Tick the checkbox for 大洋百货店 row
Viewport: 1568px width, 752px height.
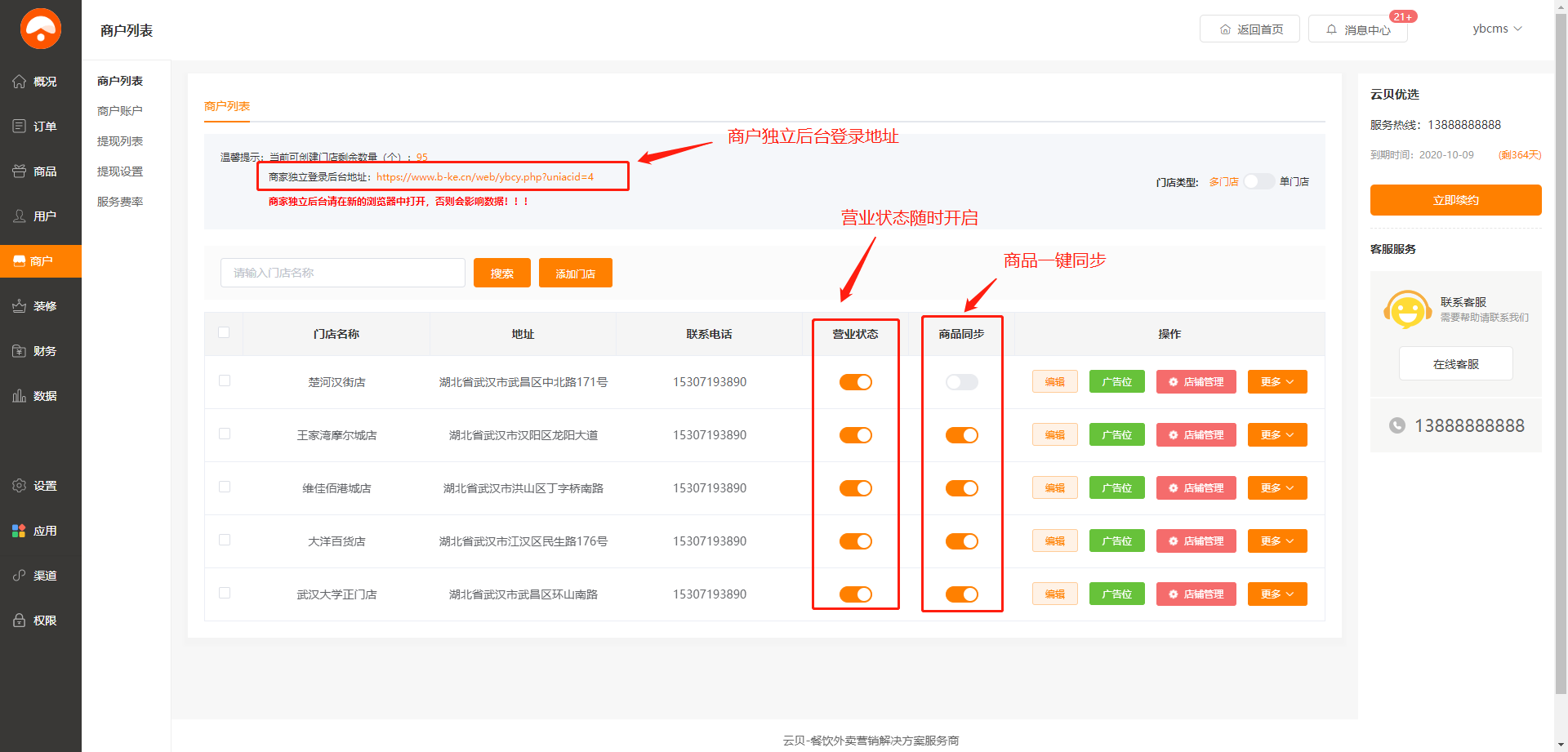[225, 540]
